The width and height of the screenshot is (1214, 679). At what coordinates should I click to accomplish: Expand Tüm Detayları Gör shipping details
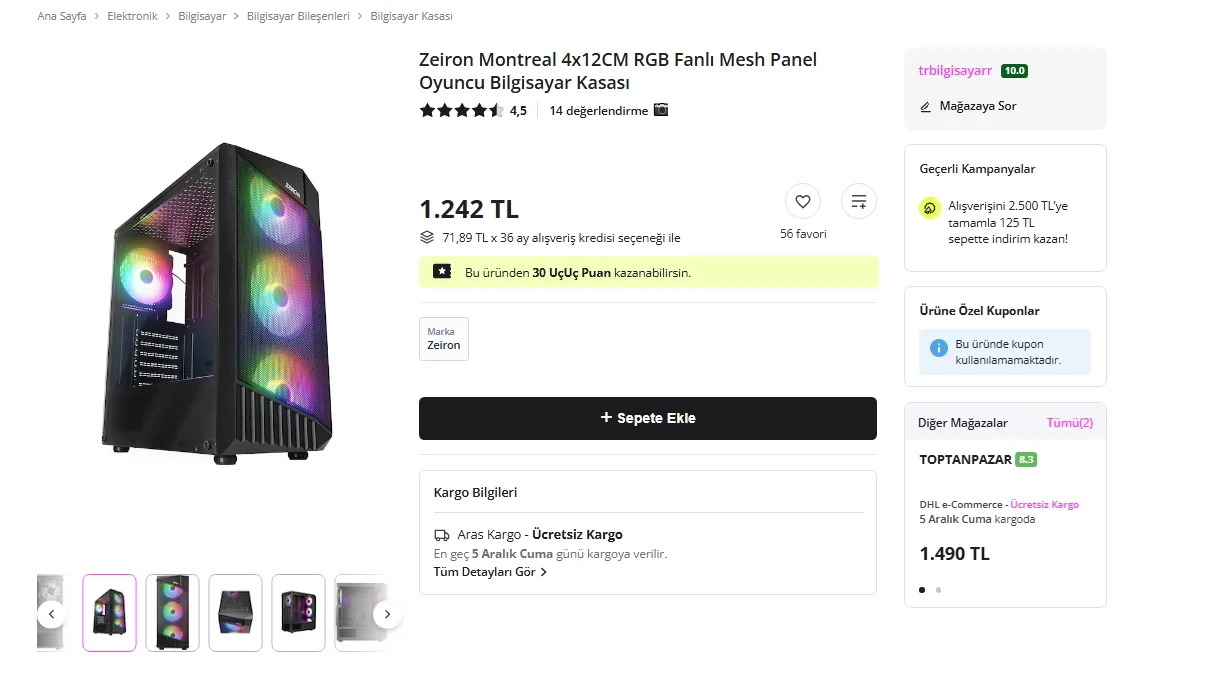click(490, 572)
